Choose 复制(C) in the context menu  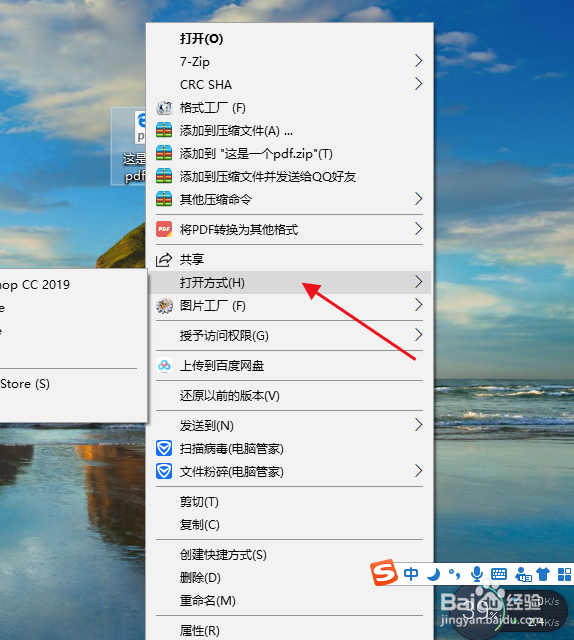(x=289, y=524)
